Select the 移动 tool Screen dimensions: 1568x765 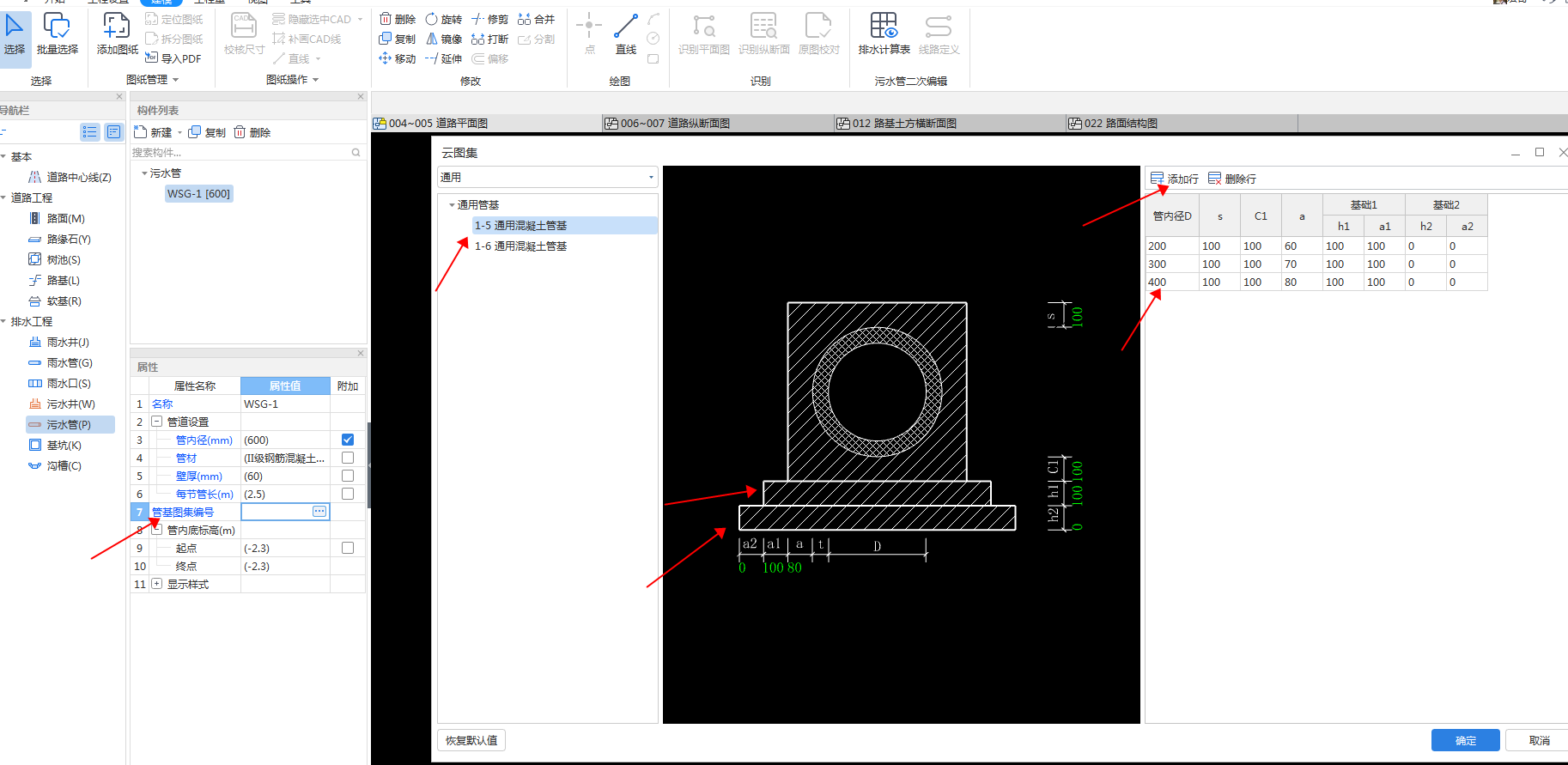pos(398,58)
